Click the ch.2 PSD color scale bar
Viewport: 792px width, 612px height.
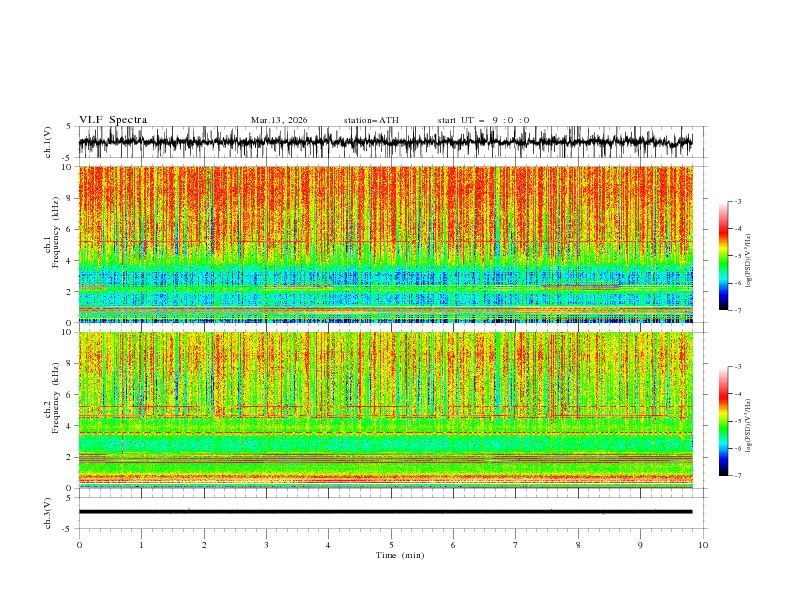pyautogui.click(x=723, y=421)
